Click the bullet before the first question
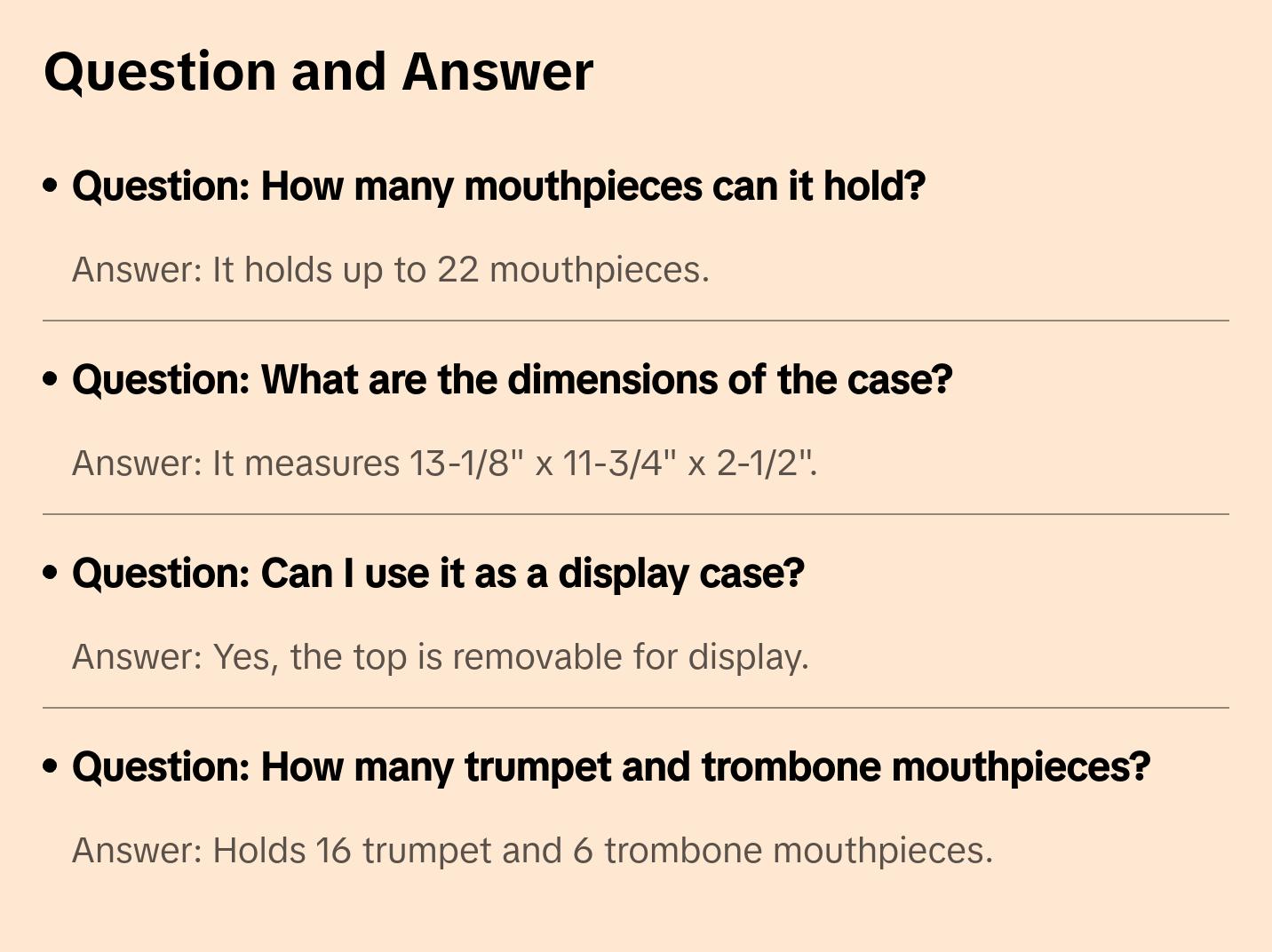The image size is (1272, 952). click(51, 186)
